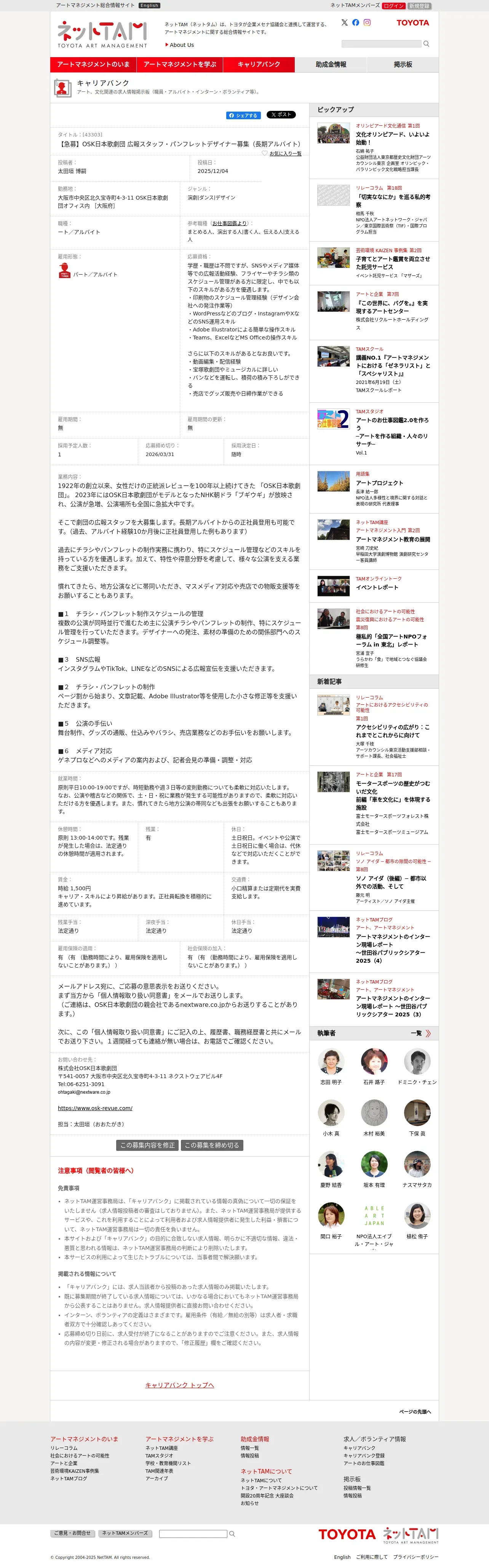489x1568 pixels.
Task: Click the お仕事図鑑より reference link
Action: point(229,223)
